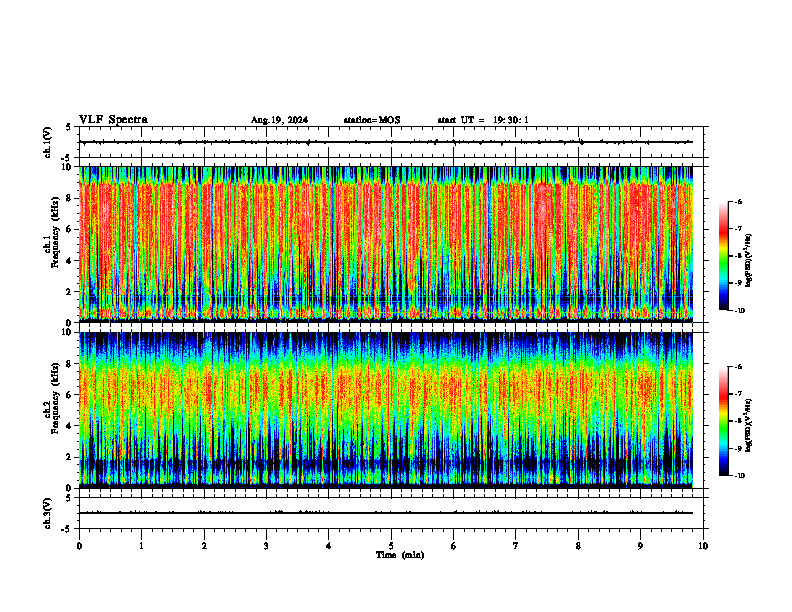The height and width of the screenshot is (612, 792).
Task: Click the ch.1 spectrogram color bar
Action: click(x=724, y=256)
